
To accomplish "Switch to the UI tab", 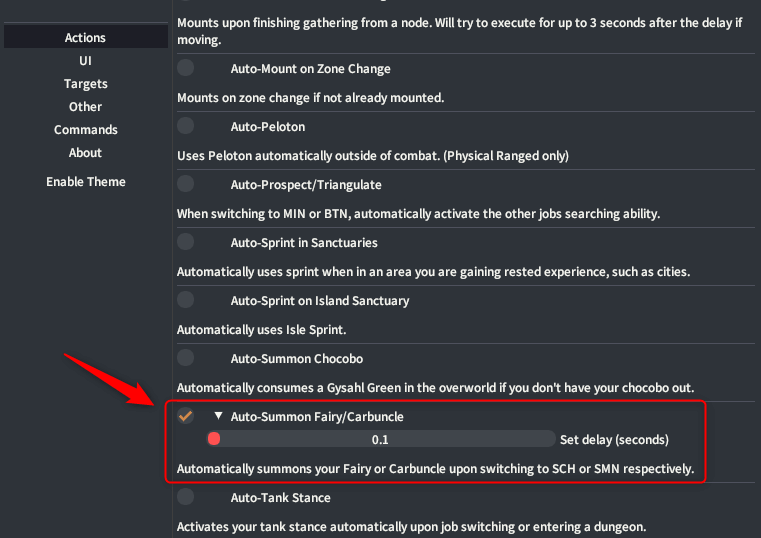I will [x=85, y=61].
